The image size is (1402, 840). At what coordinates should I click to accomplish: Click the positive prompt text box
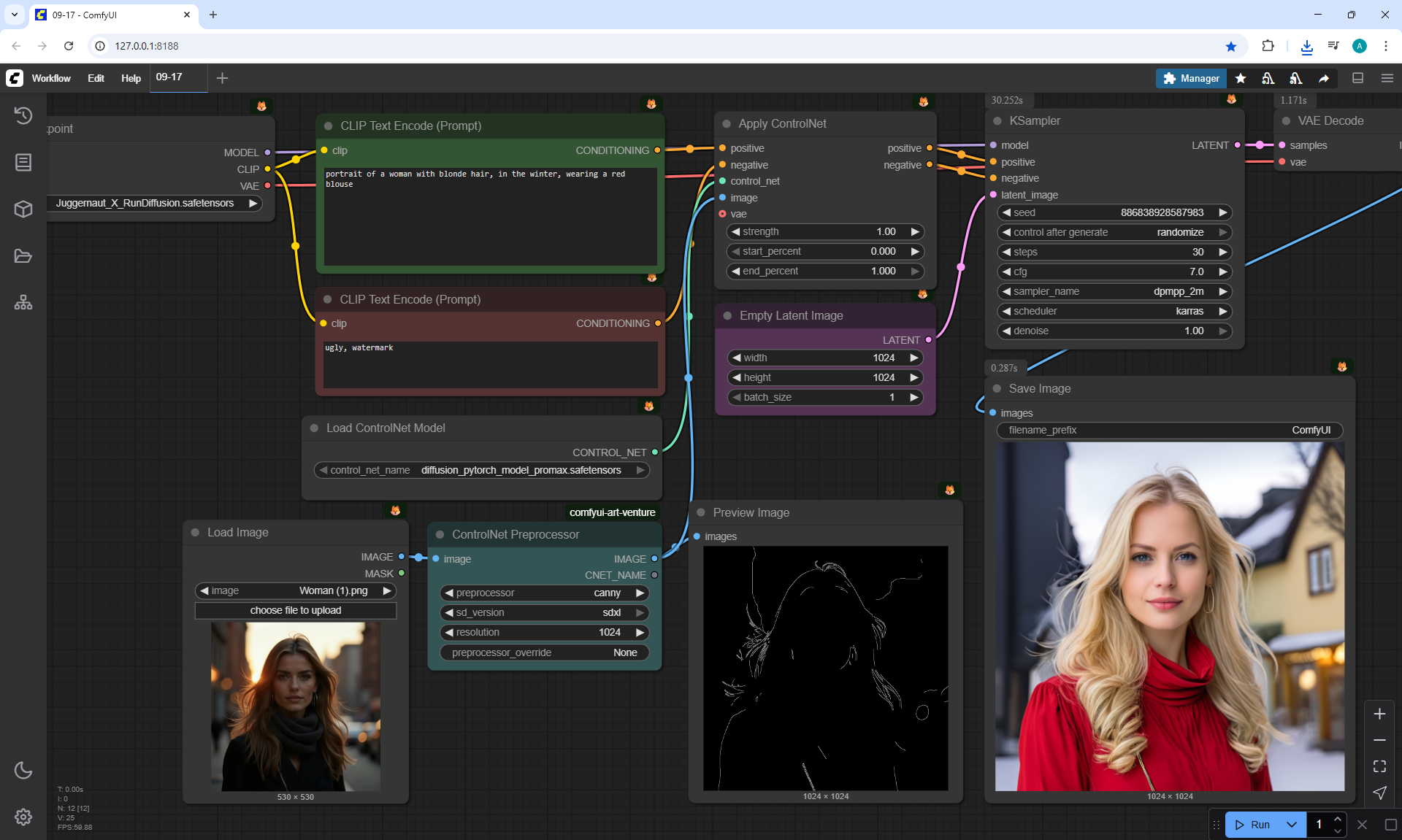[490, 215]
